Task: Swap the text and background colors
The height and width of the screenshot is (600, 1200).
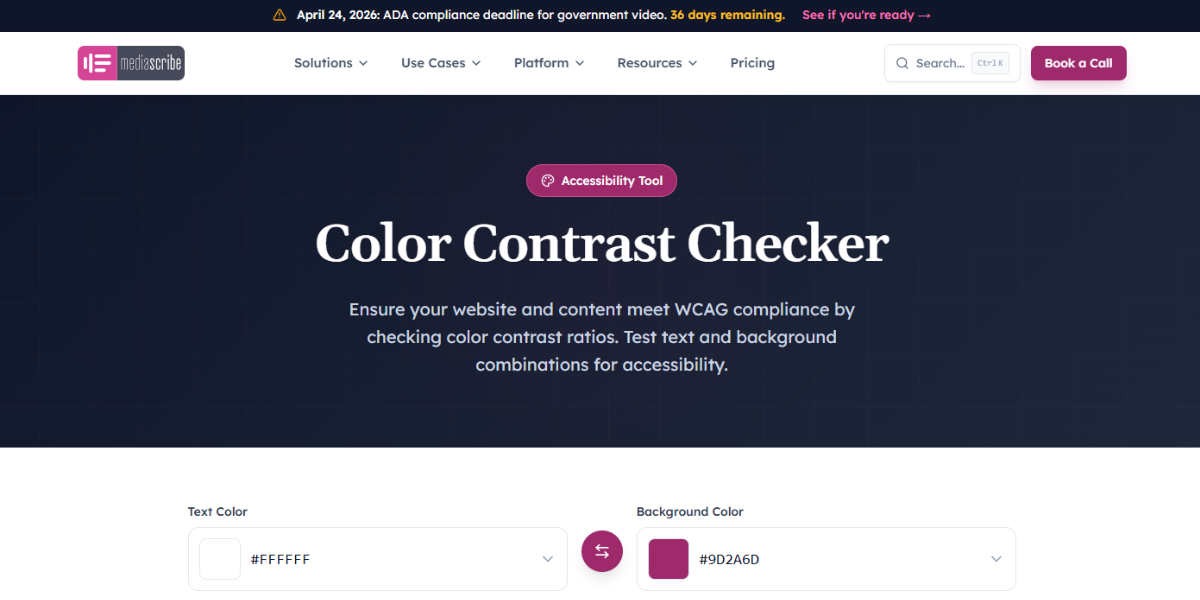Action: coord(601,551)
